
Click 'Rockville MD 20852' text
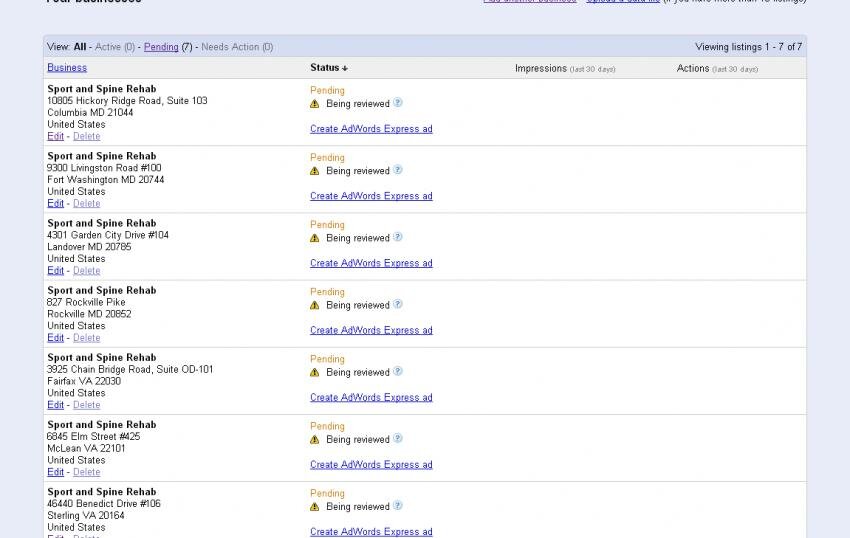pyautogui.click(x=89, y=315)
